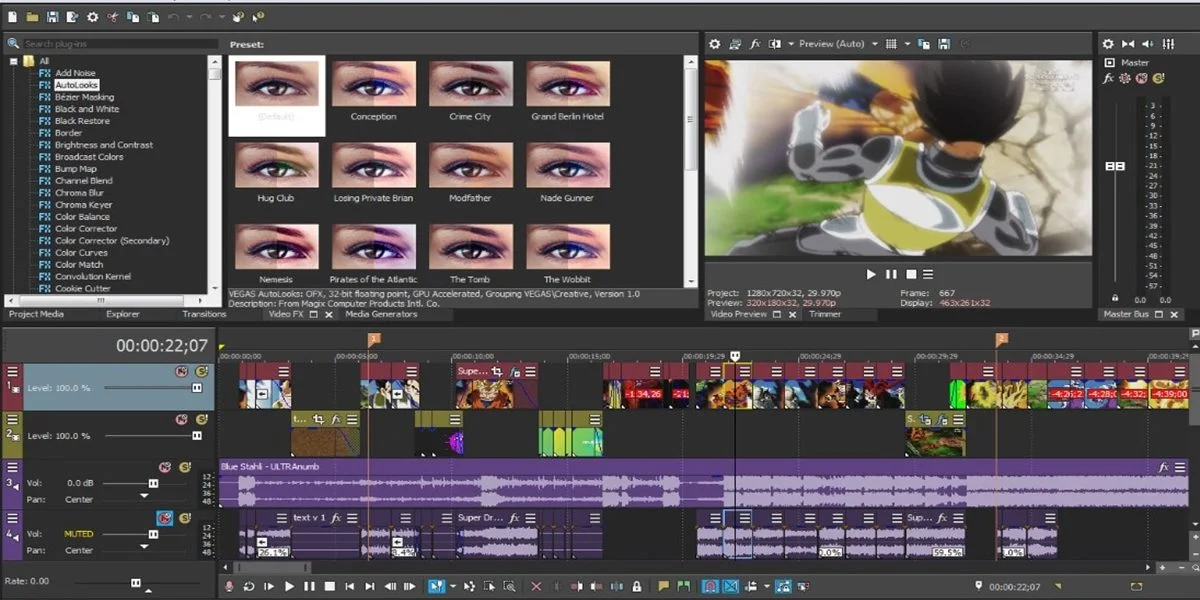
Task: Click the Downmix output icon in Master Bus
Action: point(1128,44)
